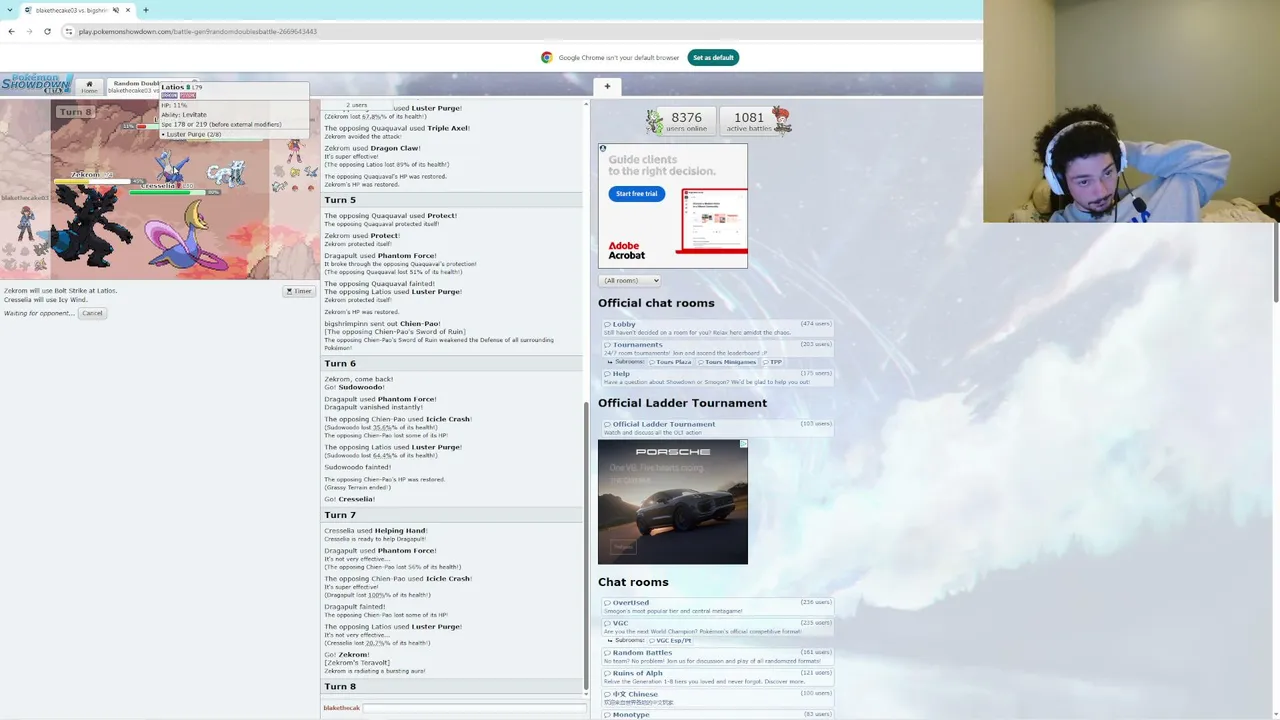Viewport: 1280px width, 720px height.
Task: Click the chat message input field
Action: click(x=474, y=708)
